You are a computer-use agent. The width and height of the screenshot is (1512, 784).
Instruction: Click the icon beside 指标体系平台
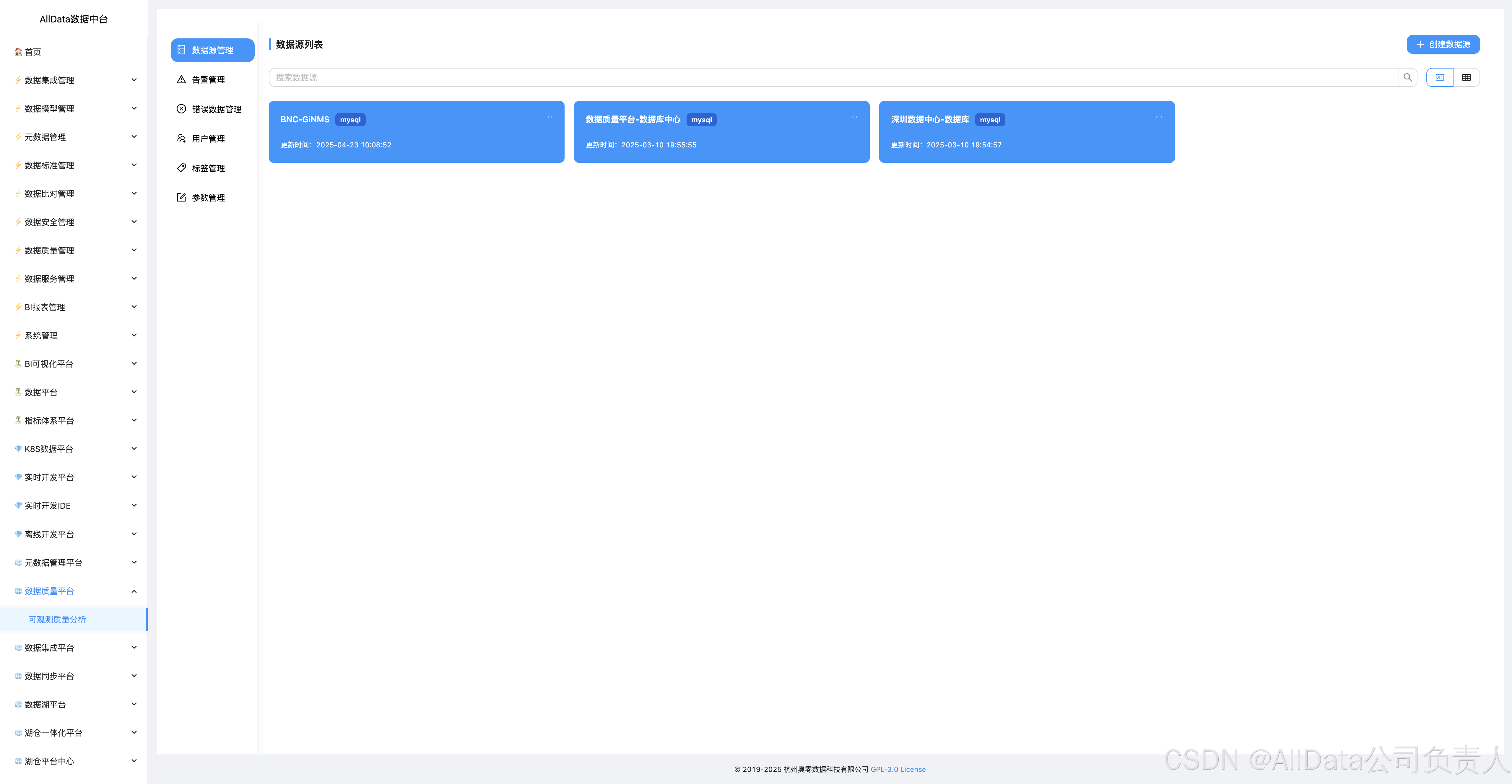[x=18, y=421]
